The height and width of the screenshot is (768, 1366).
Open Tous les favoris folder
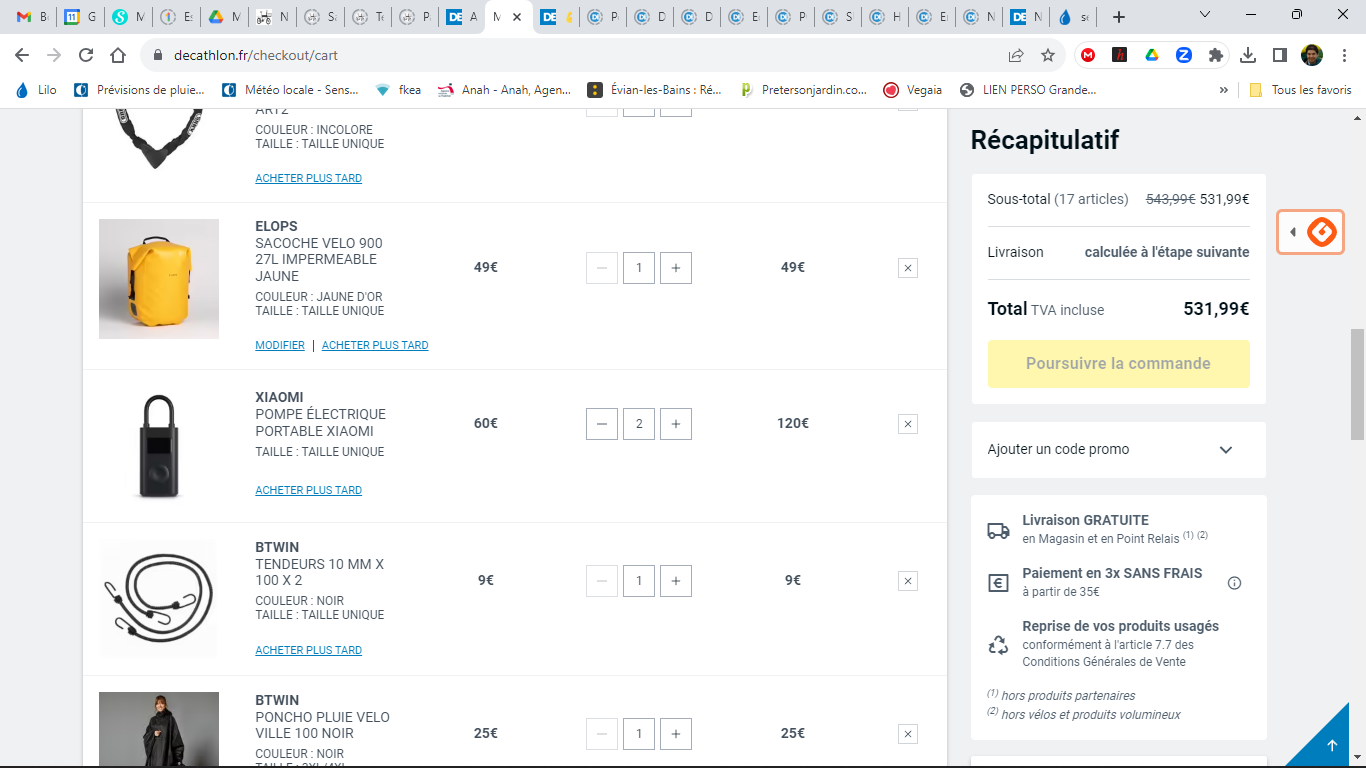tap(1300, 90)
